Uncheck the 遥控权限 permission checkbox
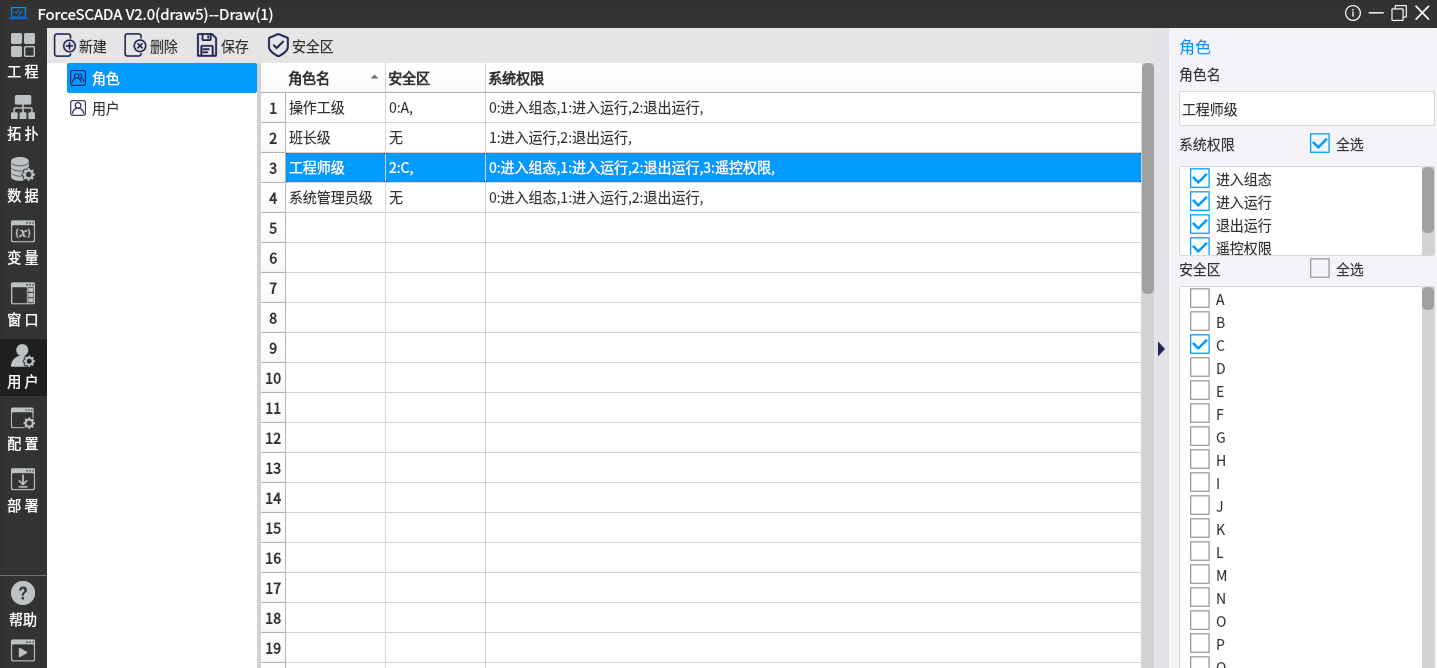The image size is (1437, 668). click(1200, 247)
